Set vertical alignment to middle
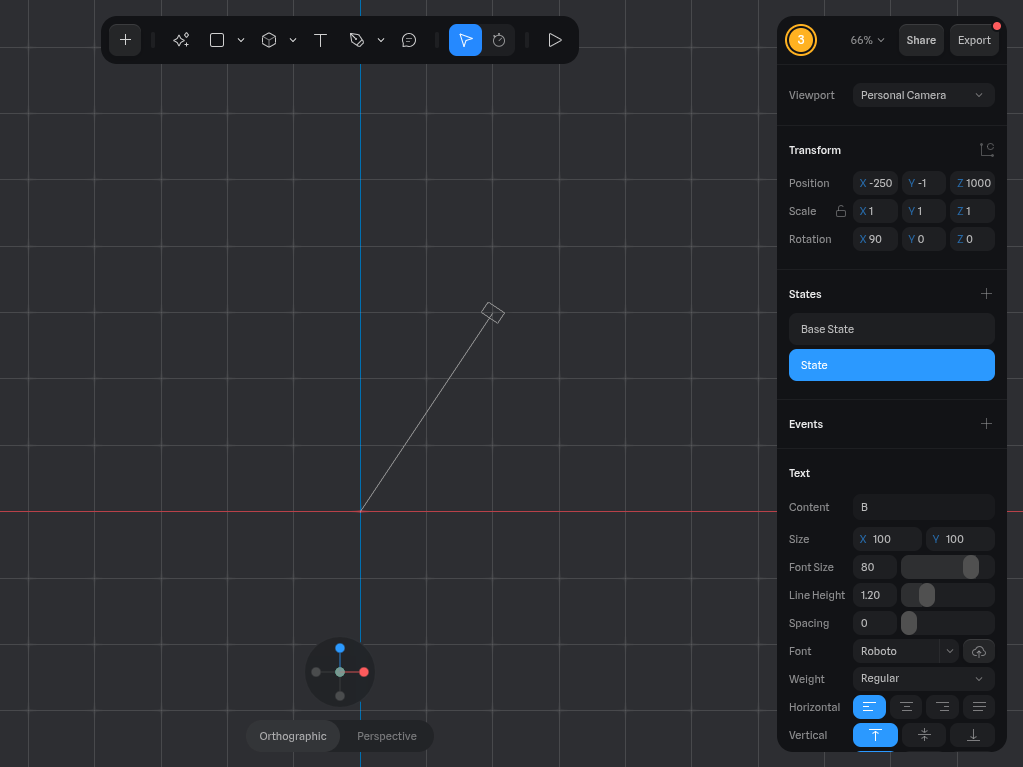 tap(924, 735)
